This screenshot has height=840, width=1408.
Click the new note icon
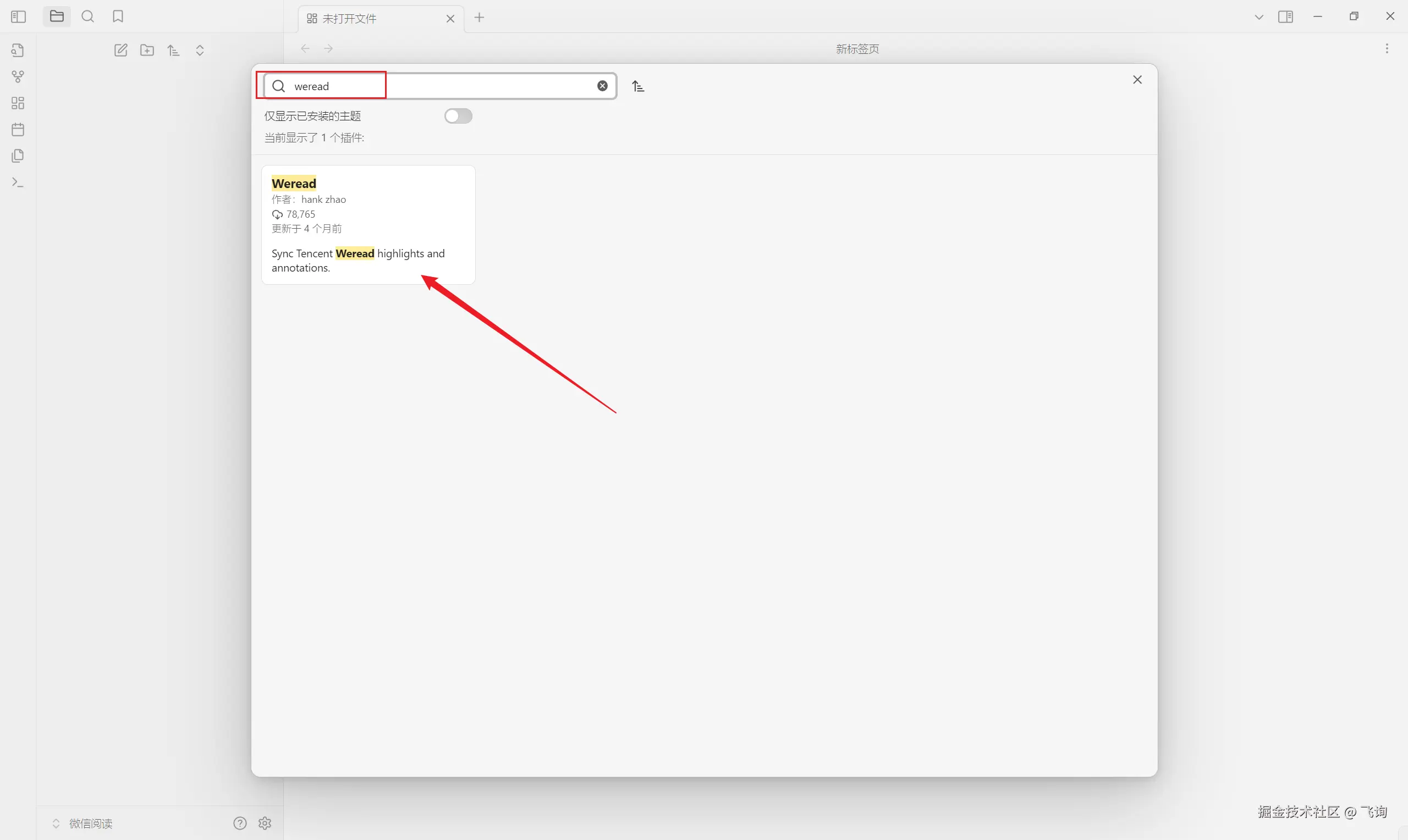coord(120,51)
